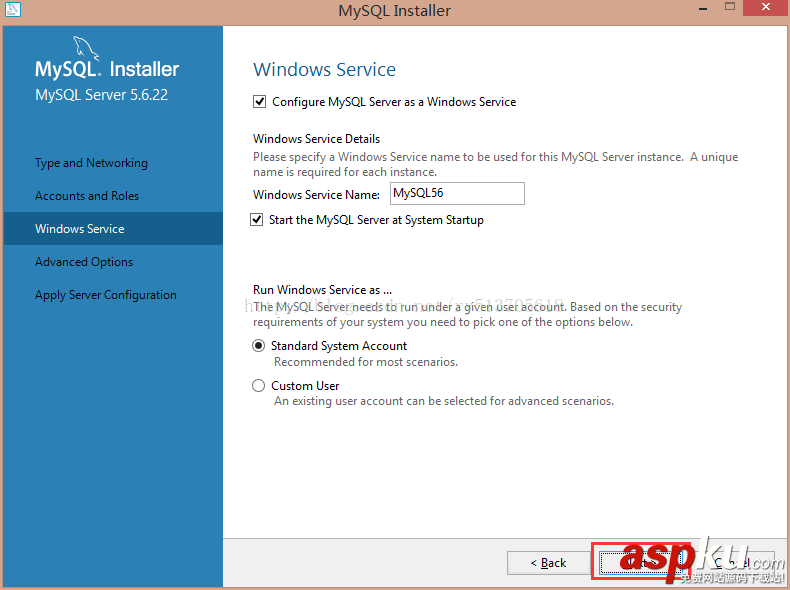Click the Back button

548,563
